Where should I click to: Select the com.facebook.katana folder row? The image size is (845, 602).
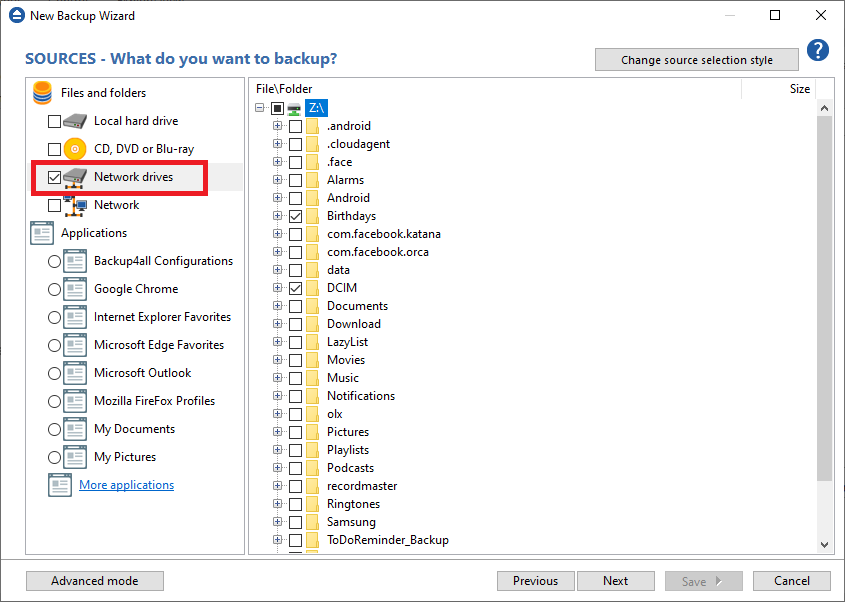click(x=384, y=234)
